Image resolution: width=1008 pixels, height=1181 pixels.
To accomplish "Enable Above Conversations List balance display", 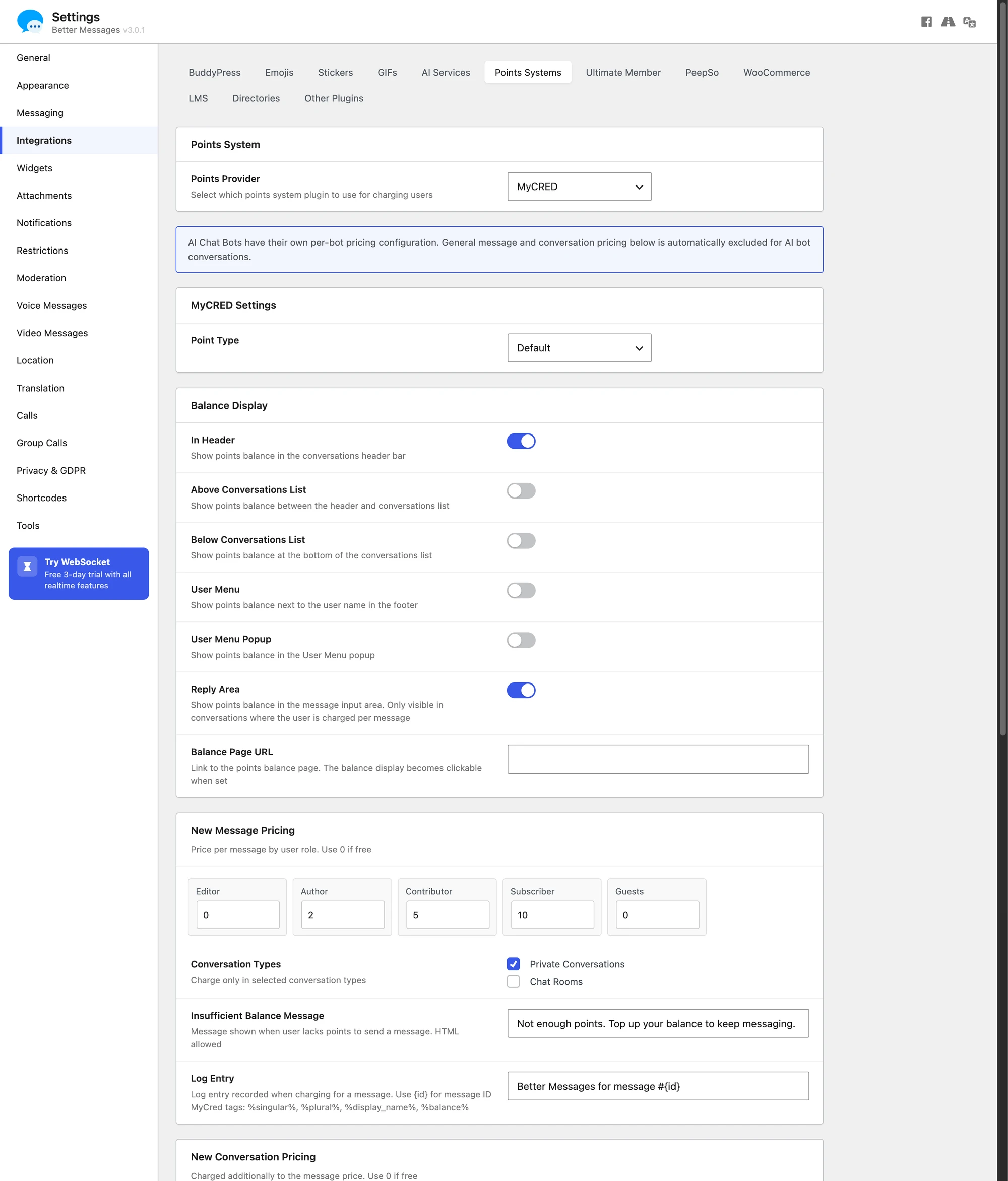I will (521, 491).
